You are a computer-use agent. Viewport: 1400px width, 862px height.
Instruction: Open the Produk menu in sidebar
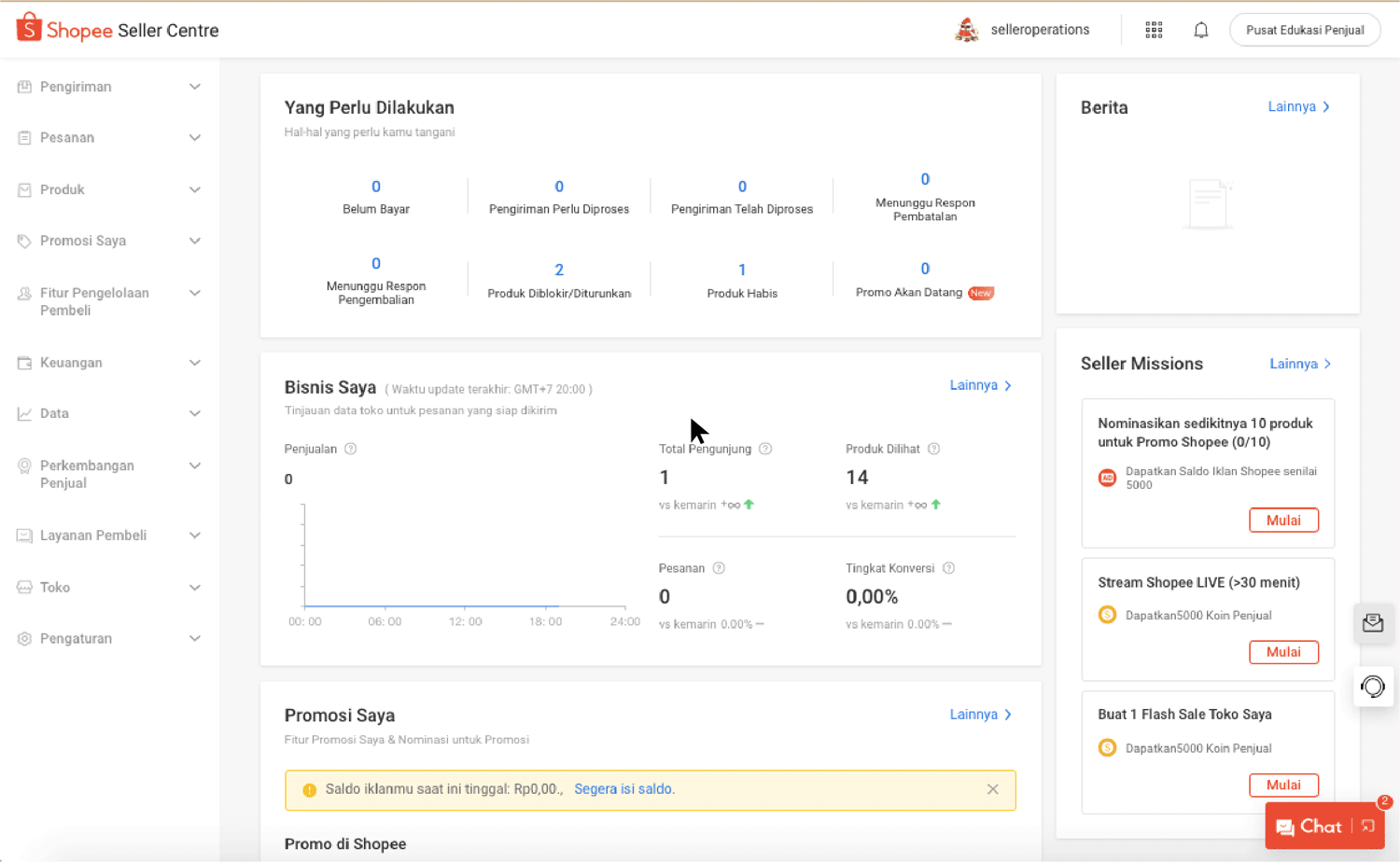click(x=109, y=189)
